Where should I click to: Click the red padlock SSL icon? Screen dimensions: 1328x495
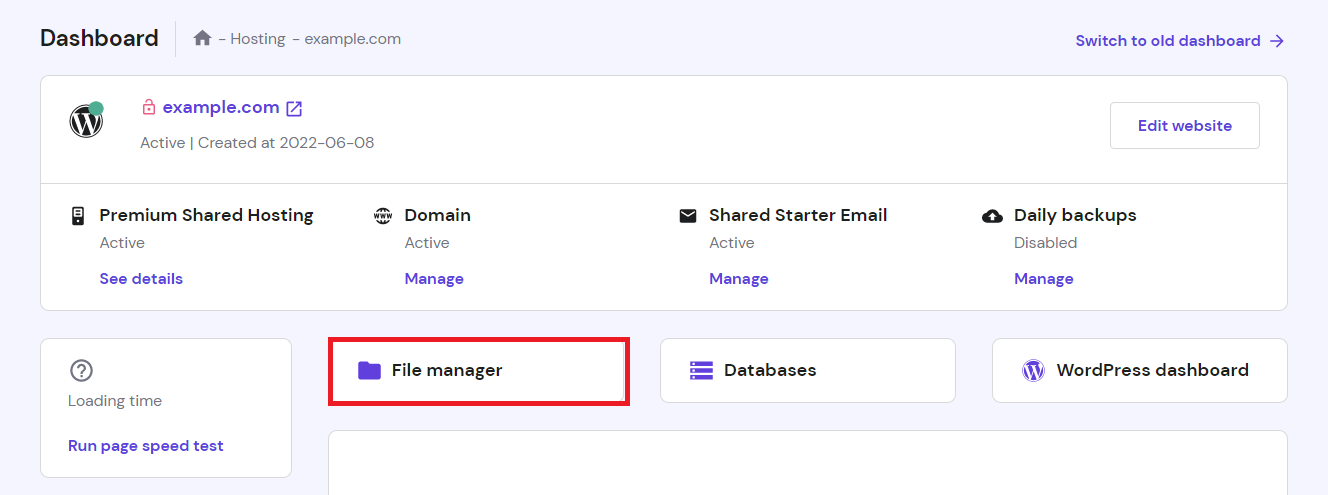(x=149, y=107)
